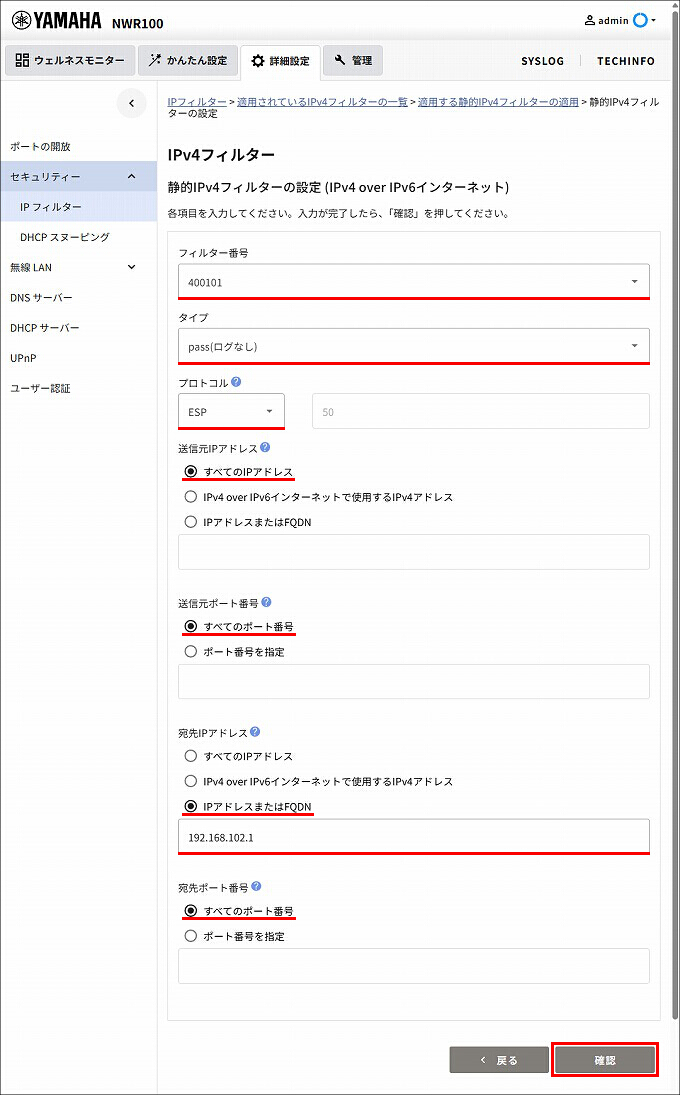The height and width of the screenshot is (1095, 680).
Task: Select source IPv4 over IPv6 address radio
Action: (x=191, y=497)
